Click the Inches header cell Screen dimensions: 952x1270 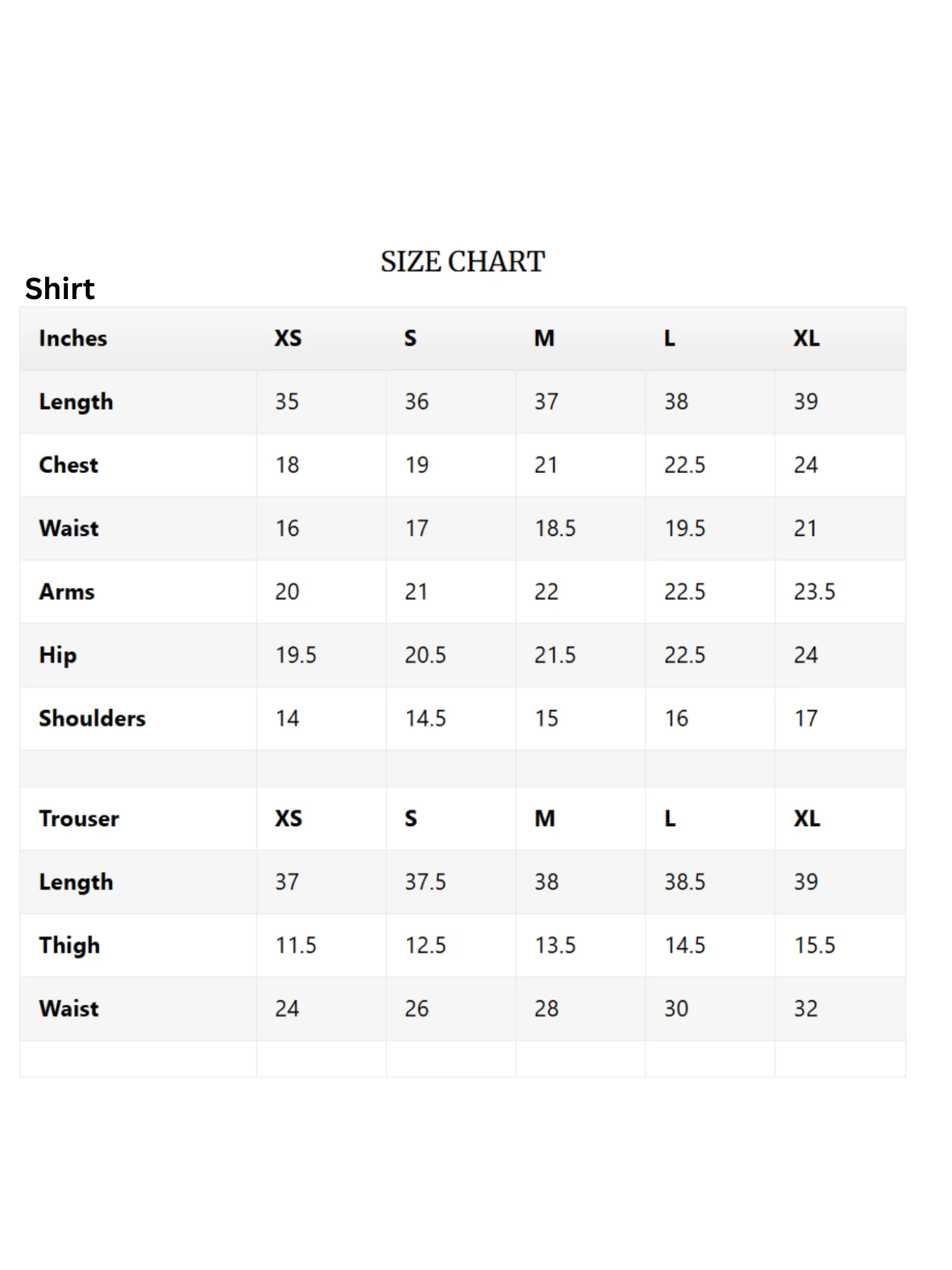click(73, 338)
